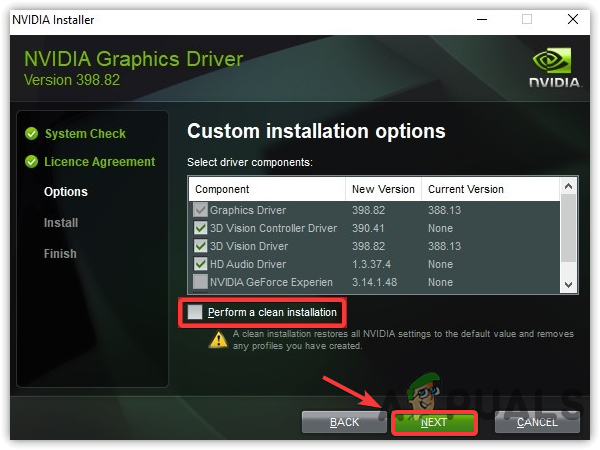
Task: Click the Current Version column header
Action: pos(491,189)
